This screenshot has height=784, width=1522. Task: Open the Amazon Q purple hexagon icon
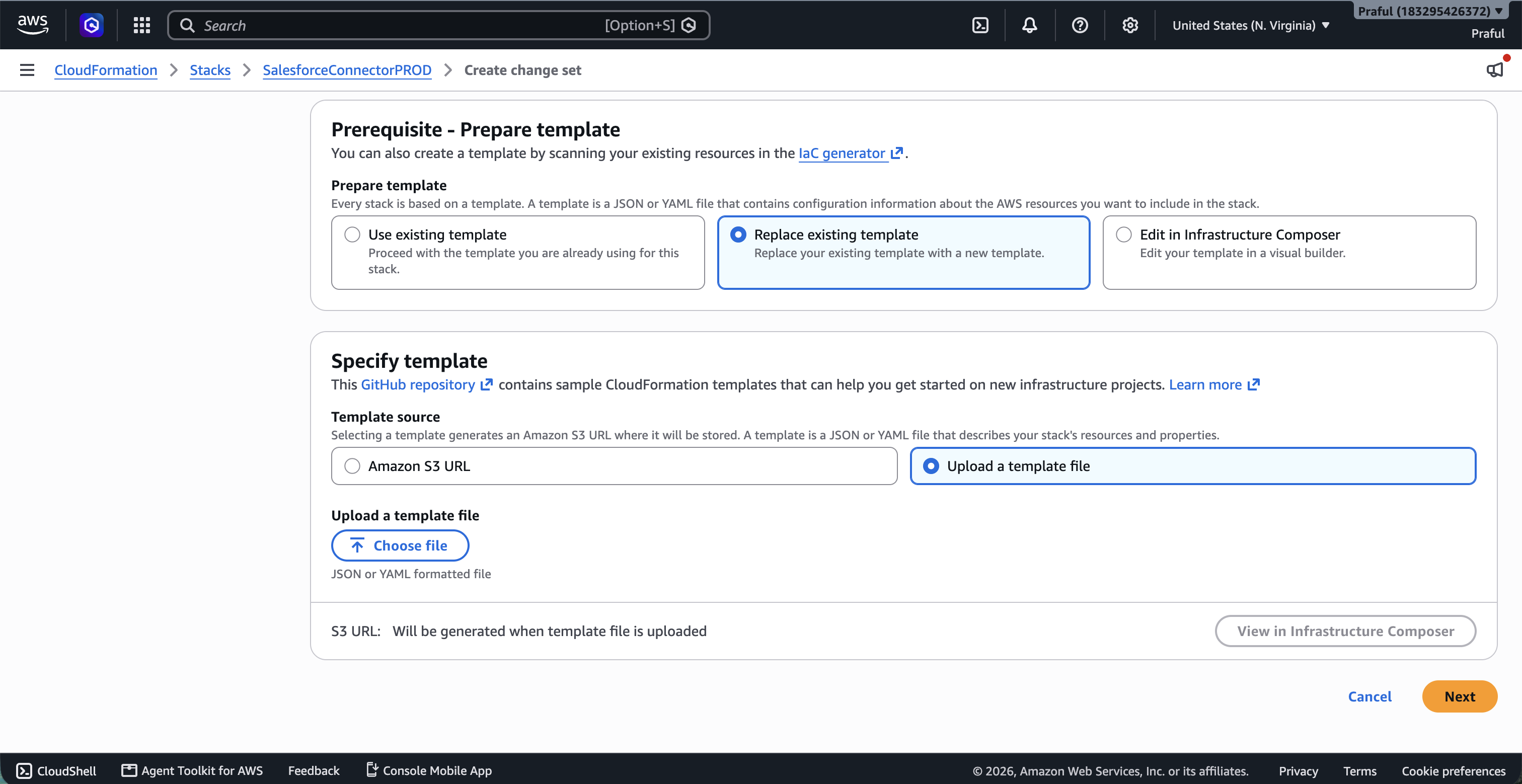(x=92, y=25)
